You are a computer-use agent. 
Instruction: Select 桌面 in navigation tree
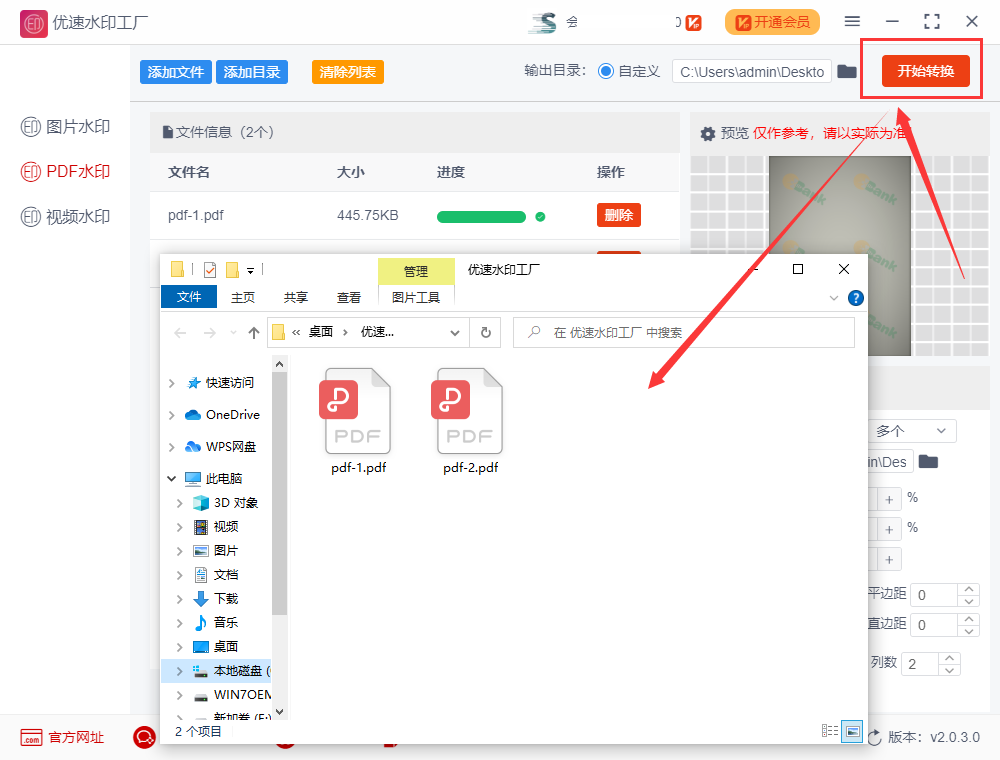tap(216, 647)
